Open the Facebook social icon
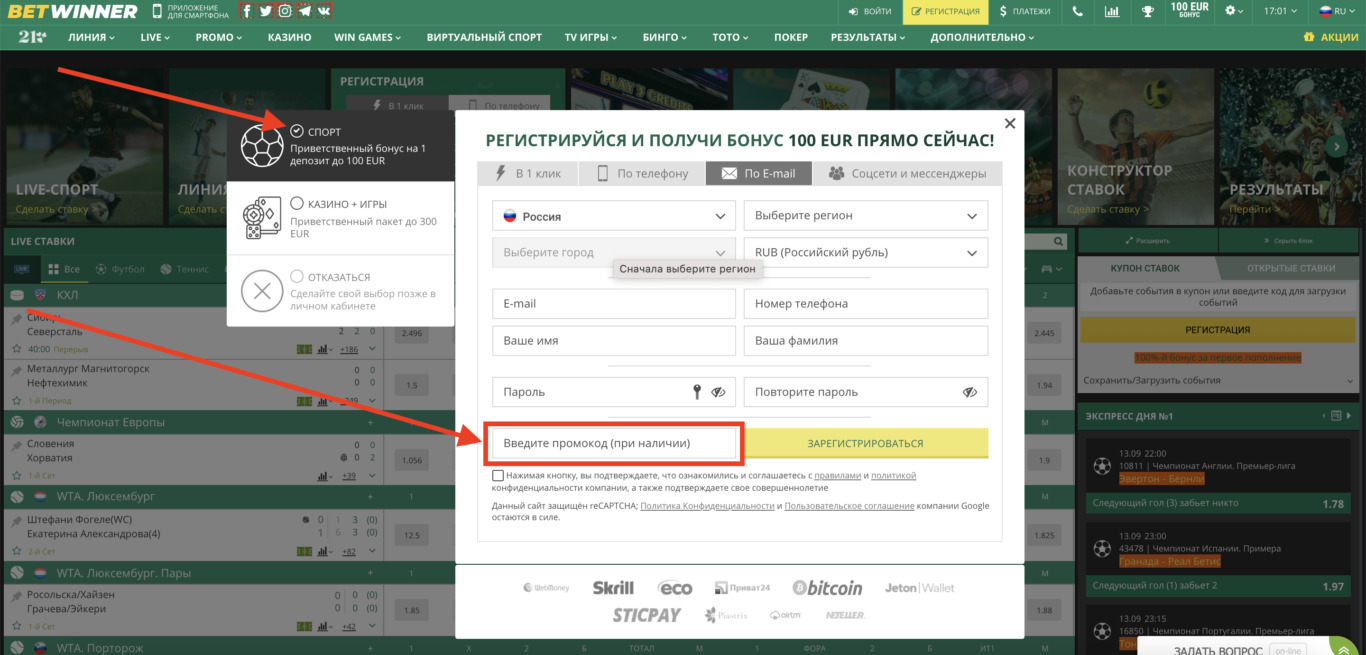1366x655 pixels. (x=246, y=11)
